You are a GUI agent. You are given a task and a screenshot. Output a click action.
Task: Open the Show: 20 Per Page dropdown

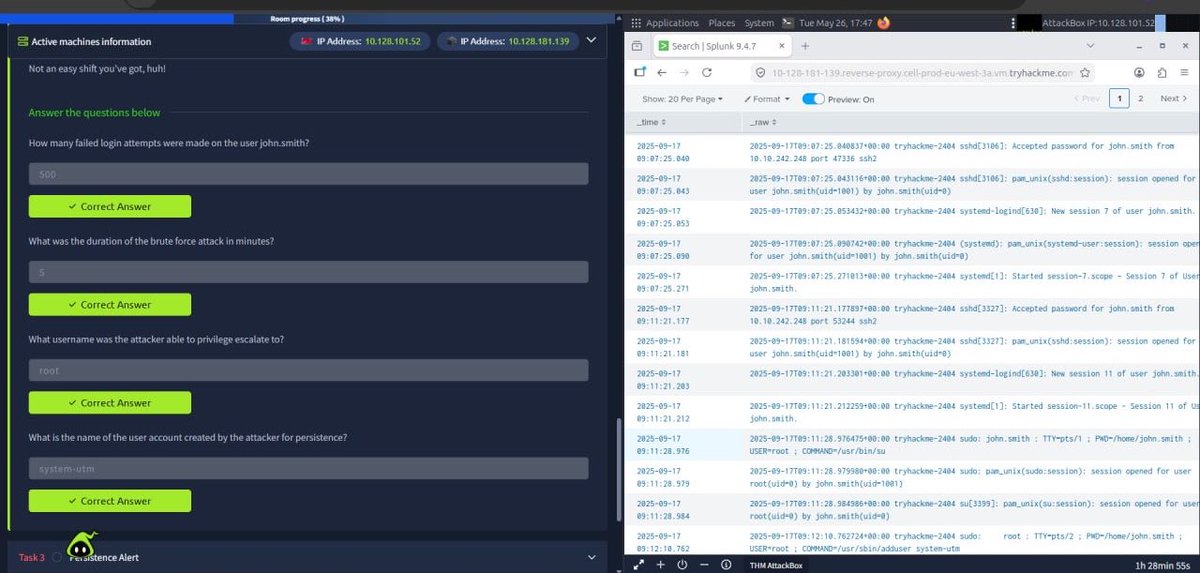(682, 99)
